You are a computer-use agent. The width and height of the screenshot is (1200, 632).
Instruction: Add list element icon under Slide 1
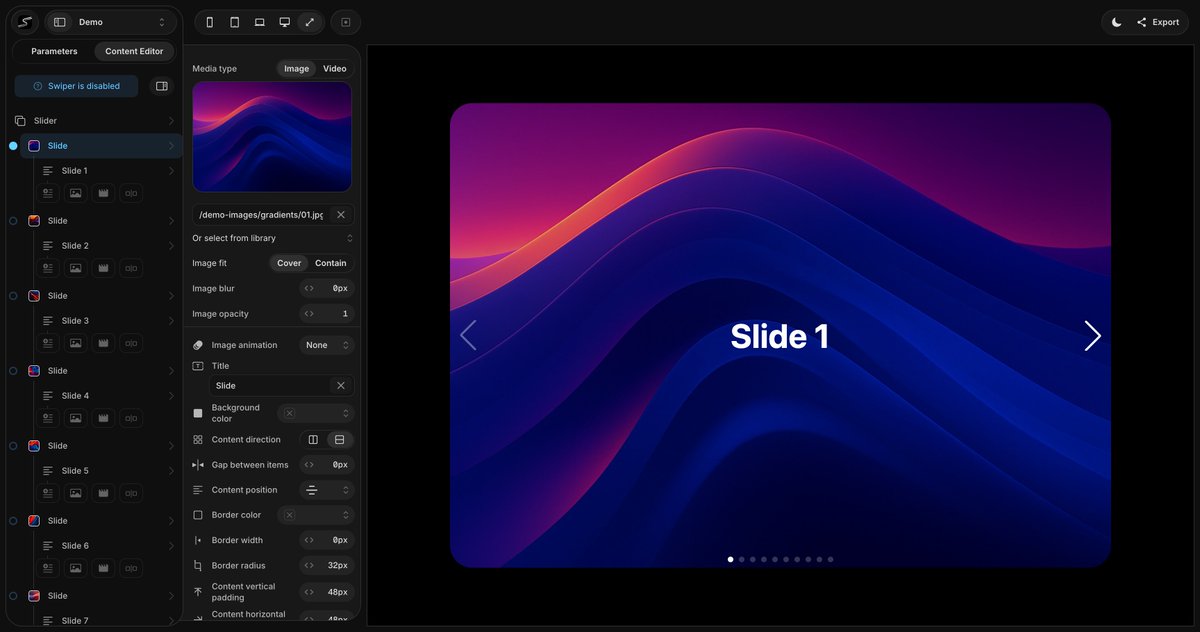pos(48,193)
